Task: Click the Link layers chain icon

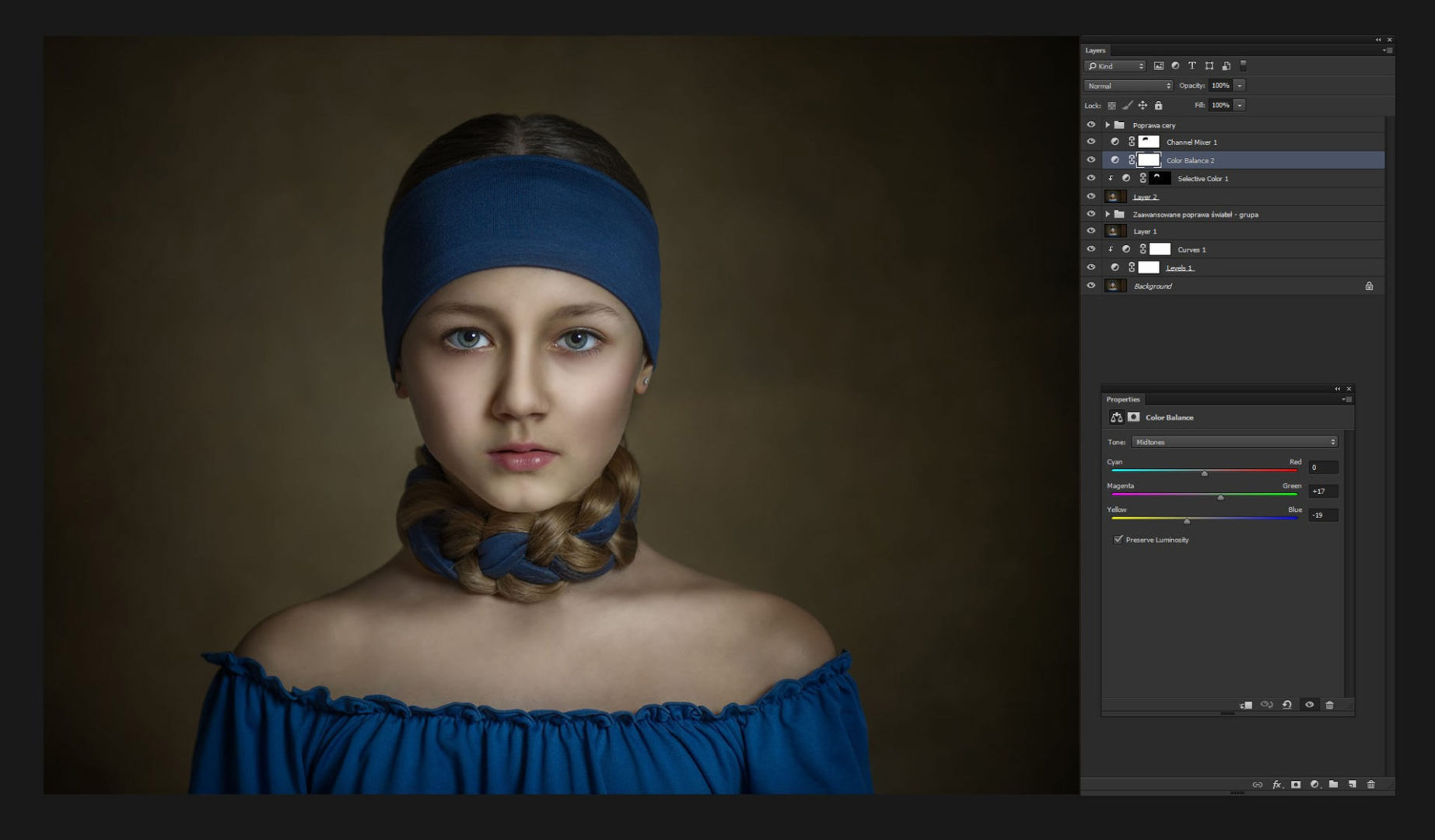Action: click(1258, 785)
